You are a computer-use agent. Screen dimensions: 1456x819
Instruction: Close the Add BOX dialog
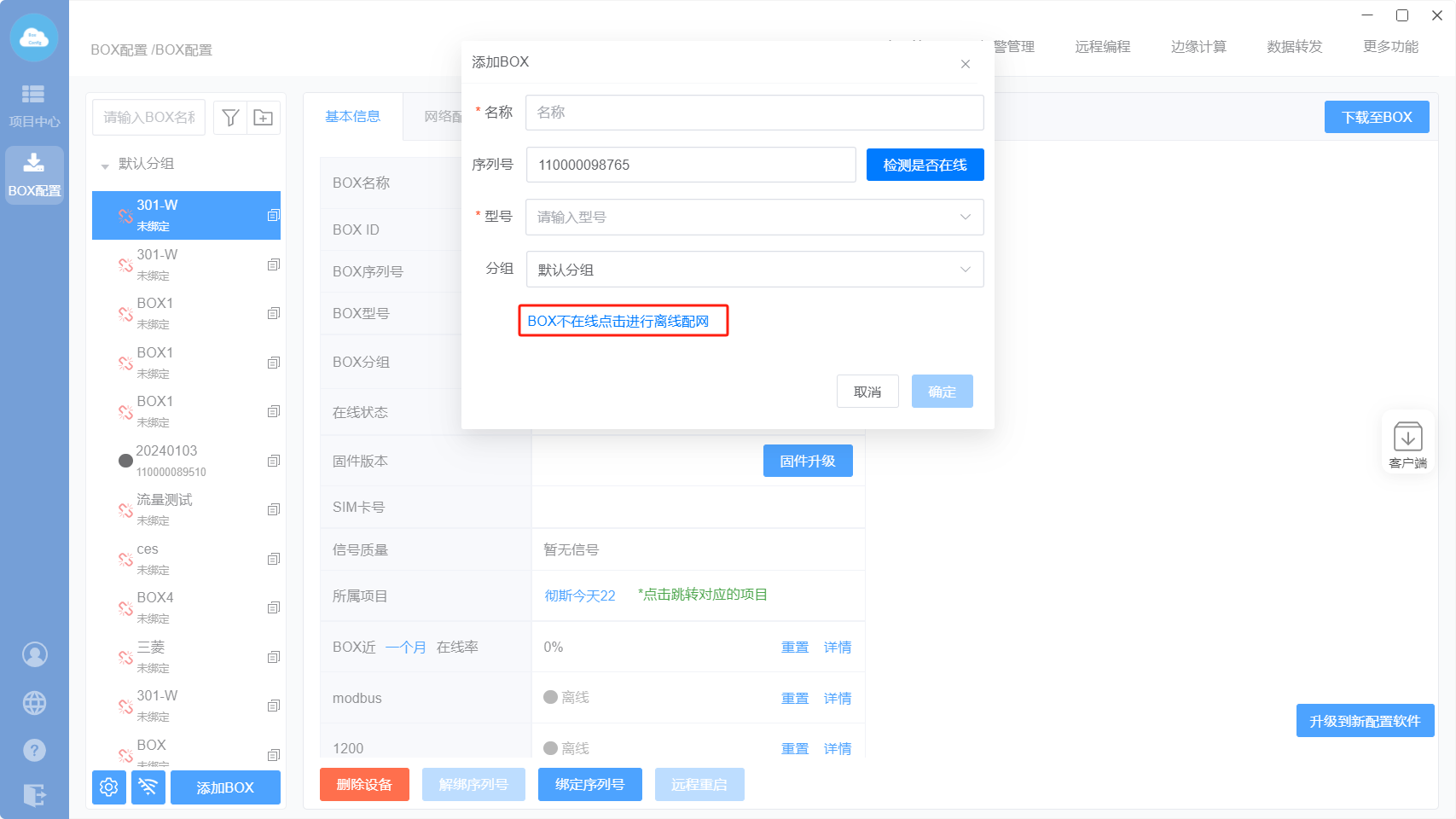966,64
